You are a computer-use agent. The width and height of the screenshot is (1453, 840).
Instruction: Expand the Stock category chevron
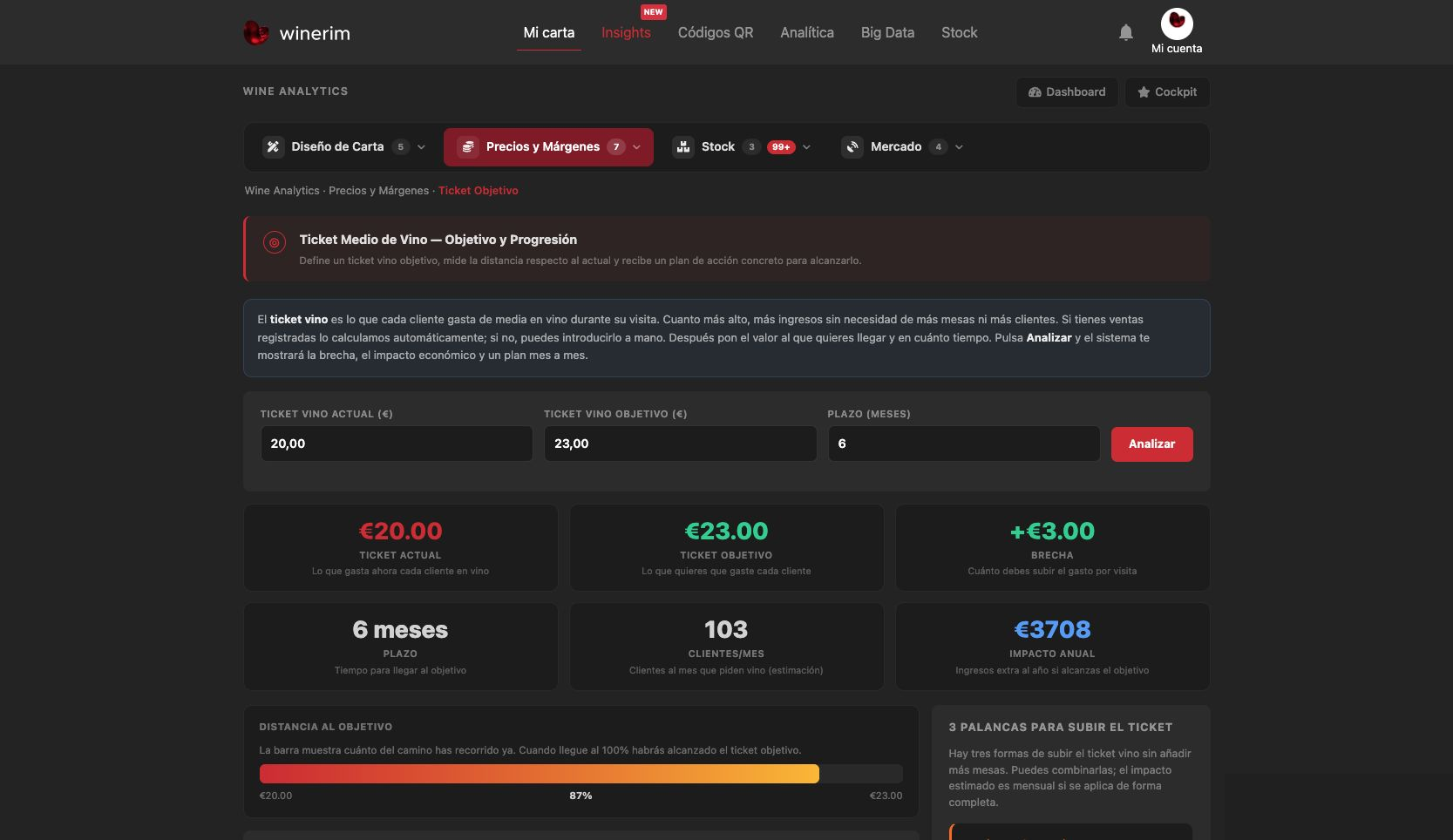pos(807,147)
